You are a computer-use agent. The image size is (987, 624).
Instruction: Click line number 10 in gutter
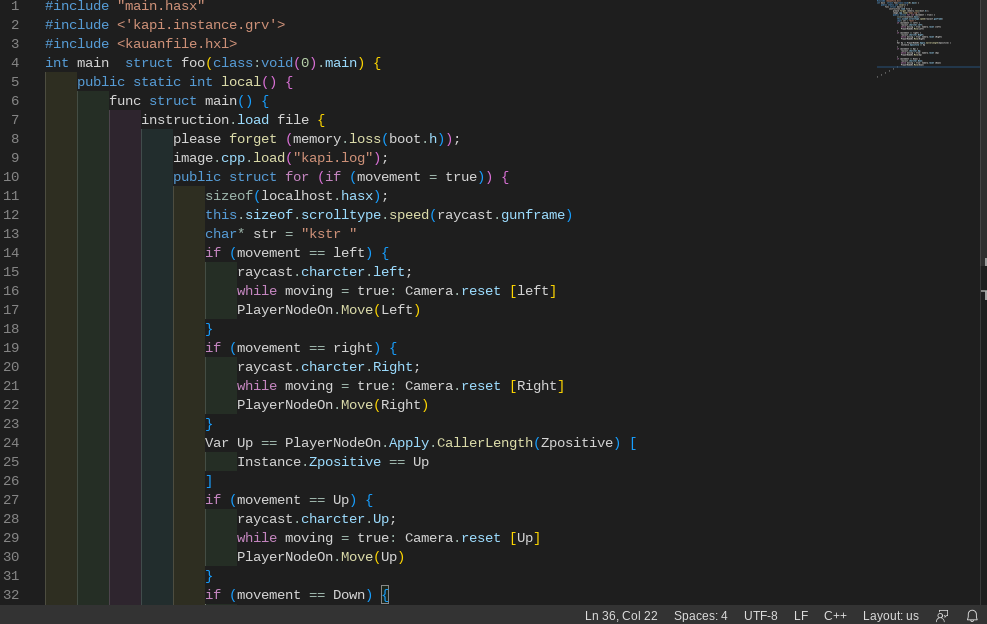pyautogui.click(x=11, y=177)
